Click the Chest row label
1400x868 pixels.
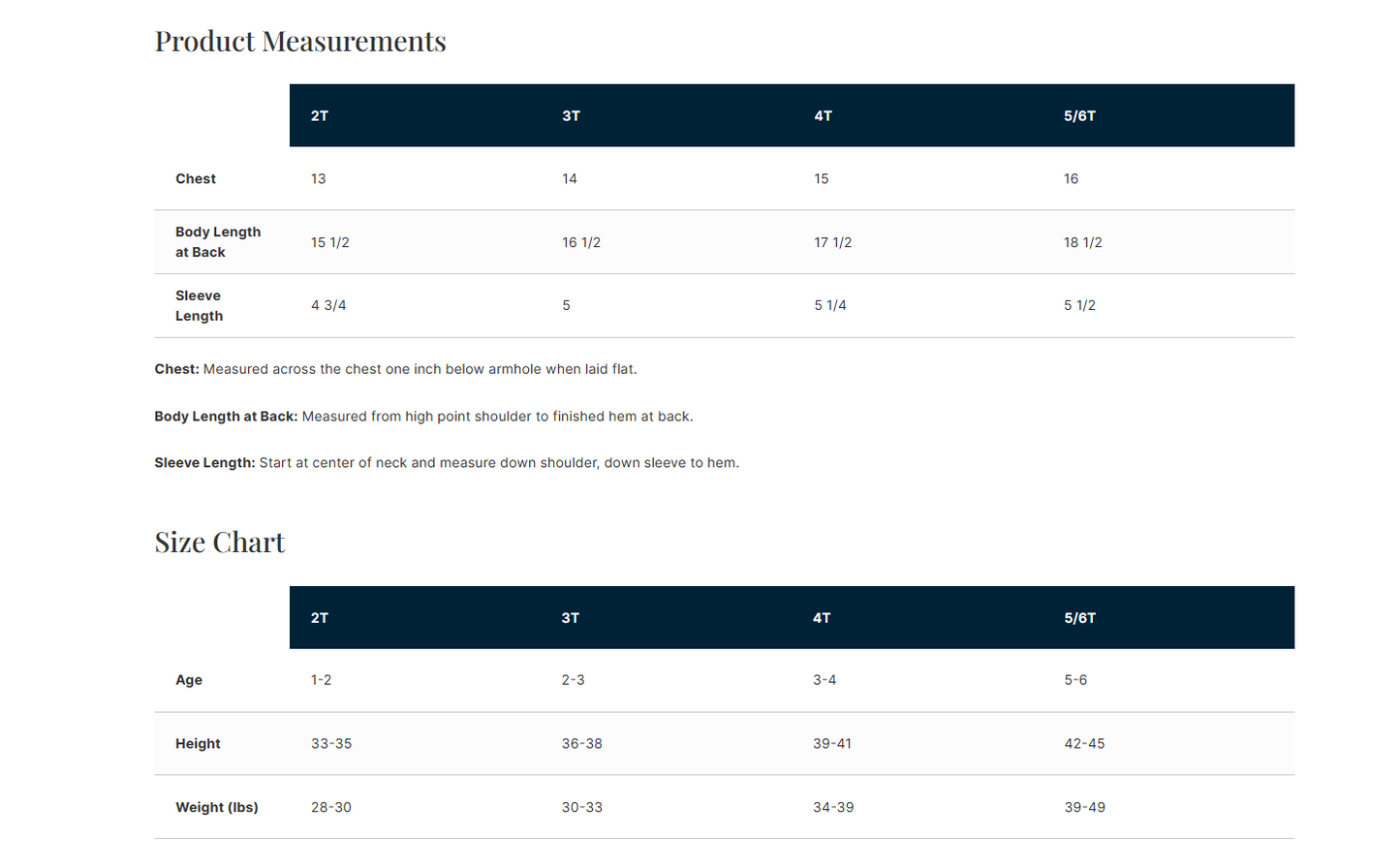196,179
